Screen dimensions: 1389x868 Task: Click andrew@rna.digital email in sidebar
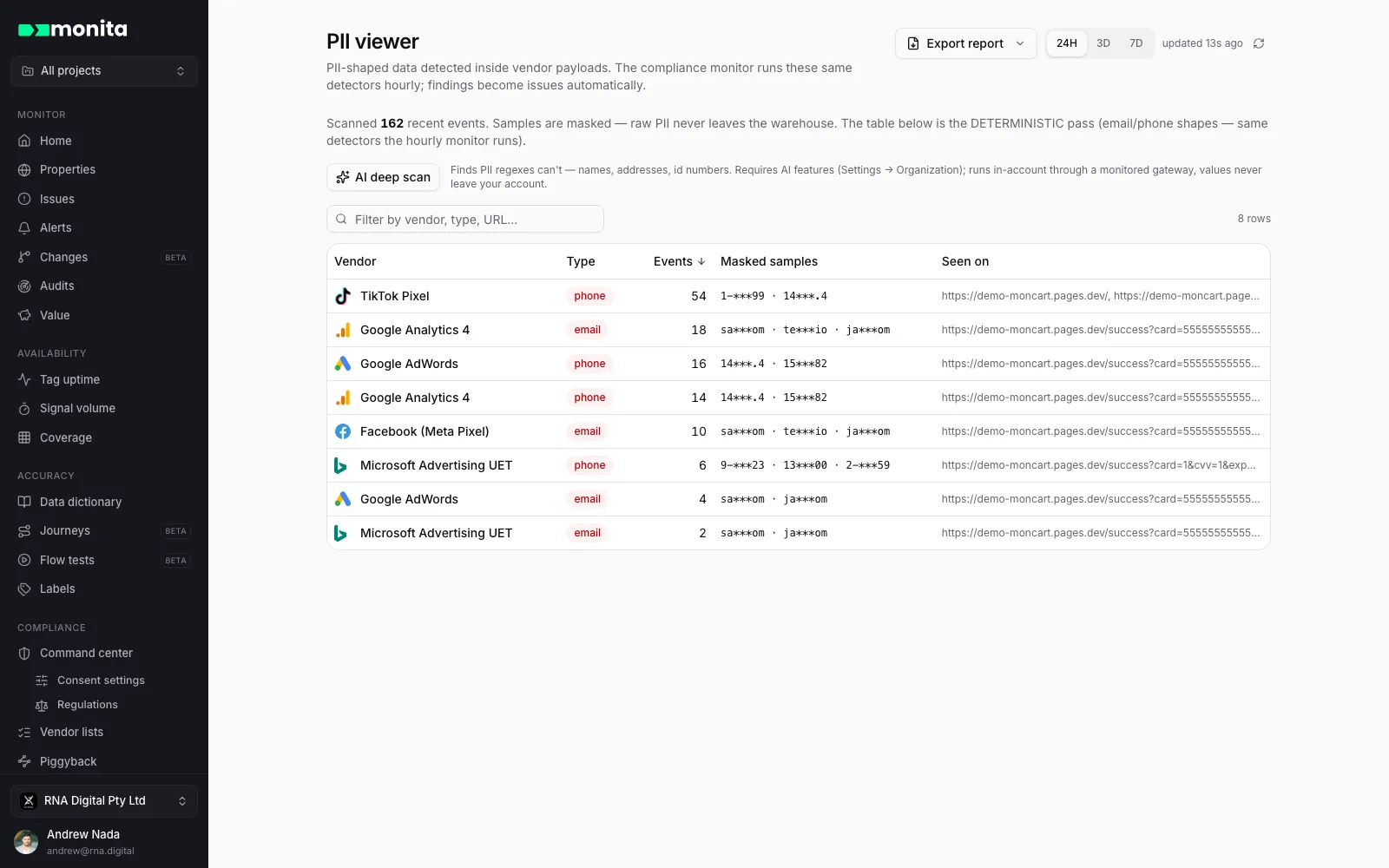click(90, 852)
